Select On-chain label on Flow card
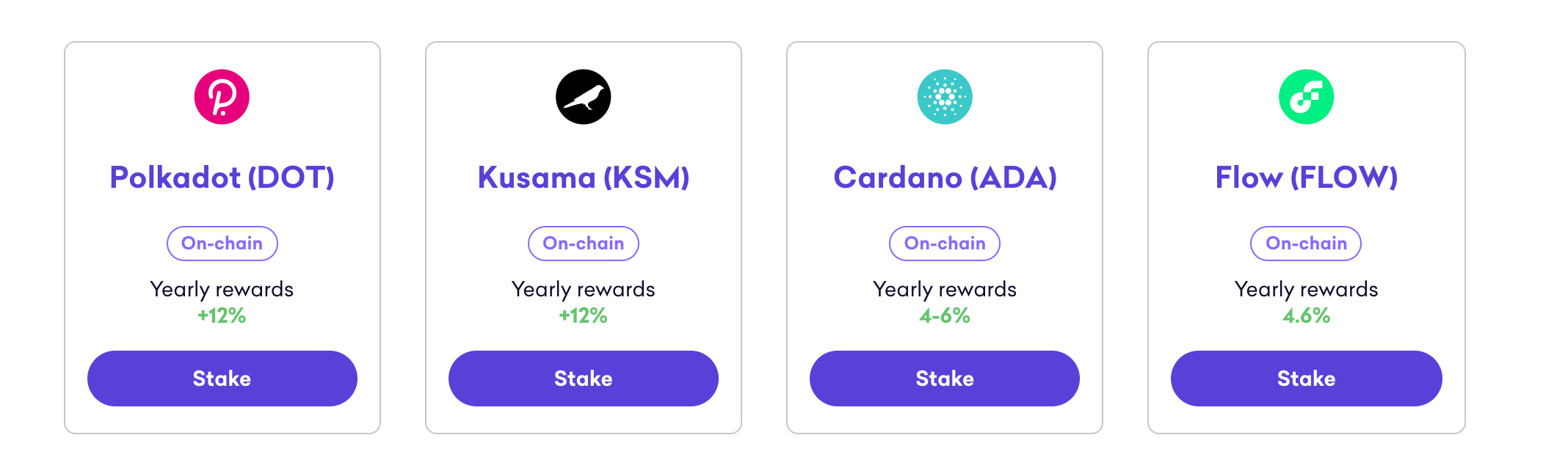The image size is (1568, 457). click(x=1306, y=244)
